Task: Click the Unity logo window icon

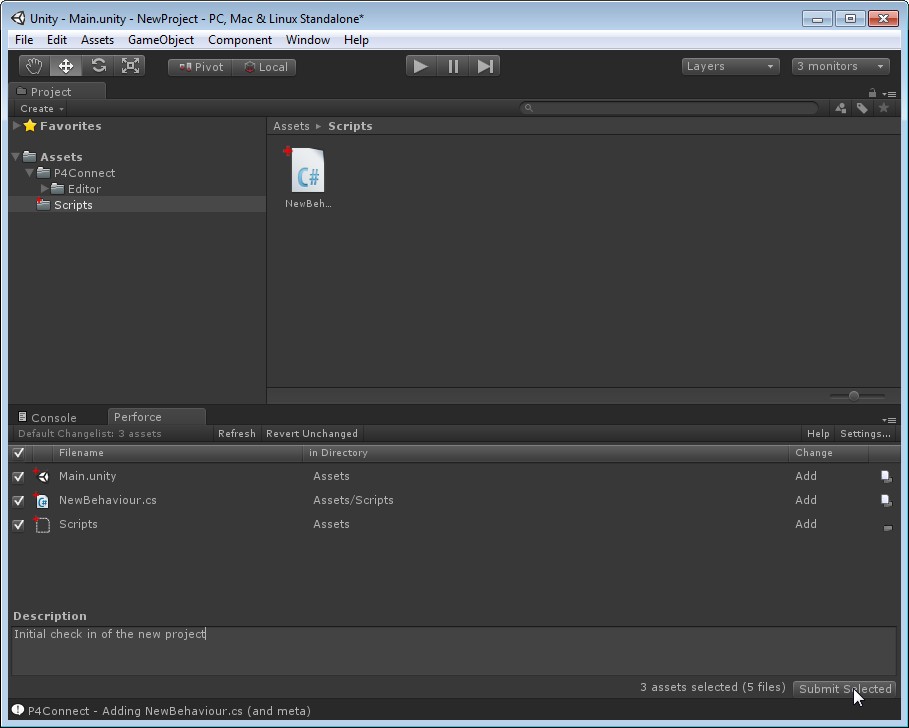Action: 18,18
